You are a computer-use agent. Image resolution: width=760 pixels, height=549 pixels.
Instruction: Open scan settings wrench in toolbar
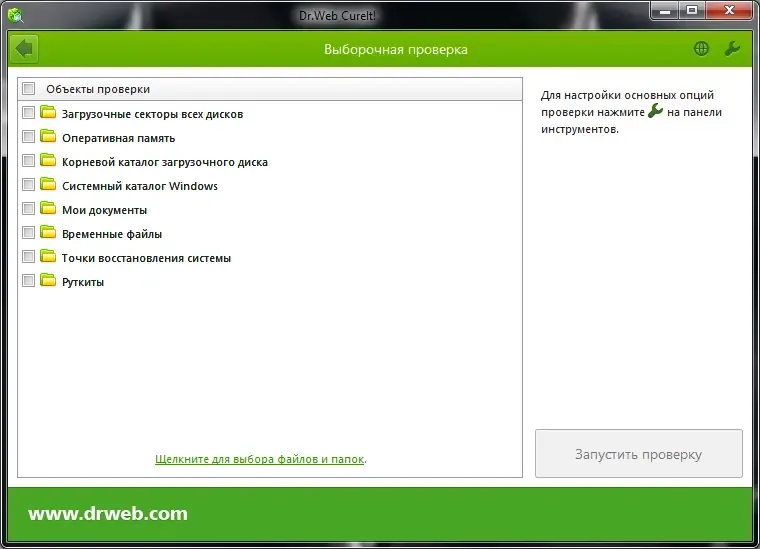732,48
